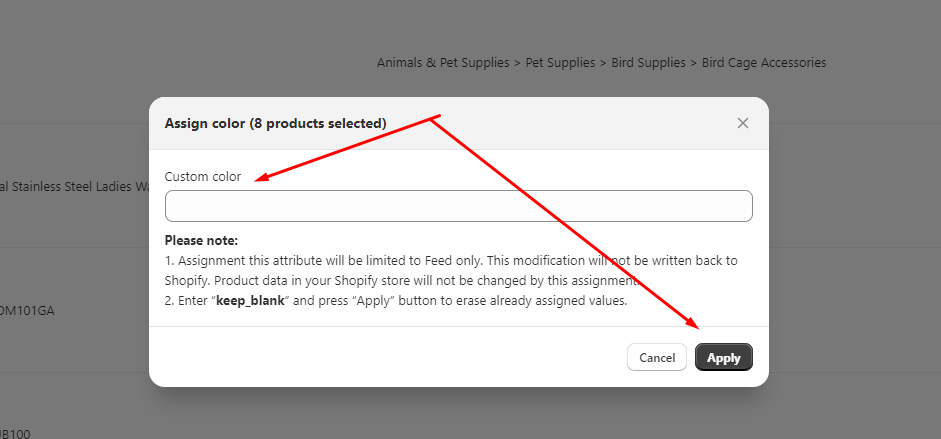Click the OM101GA product row text

click(x=28, y=311)
